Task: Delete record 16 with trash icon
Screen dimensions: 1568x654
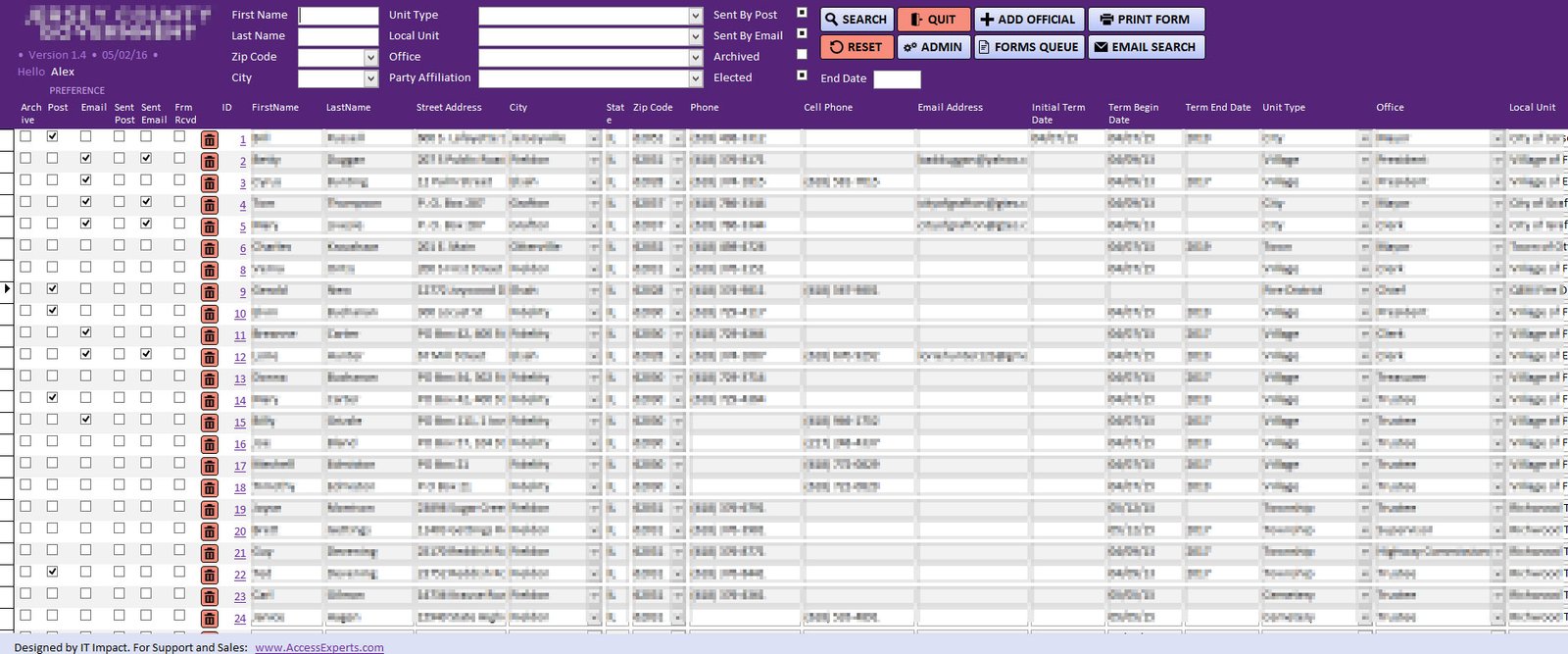Action: 210,444
